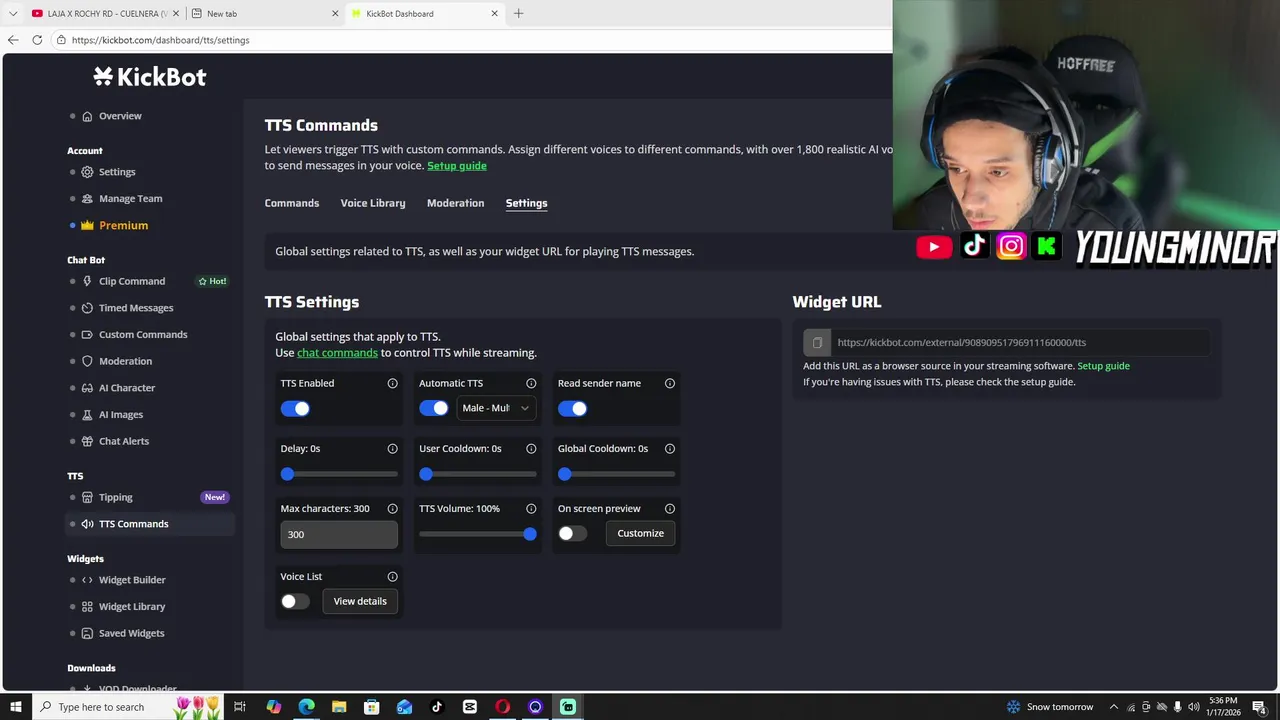Select the Chat Alerts calendar icon
Image resolution: width=1280 pixels, height=720 pixels.
87,441
